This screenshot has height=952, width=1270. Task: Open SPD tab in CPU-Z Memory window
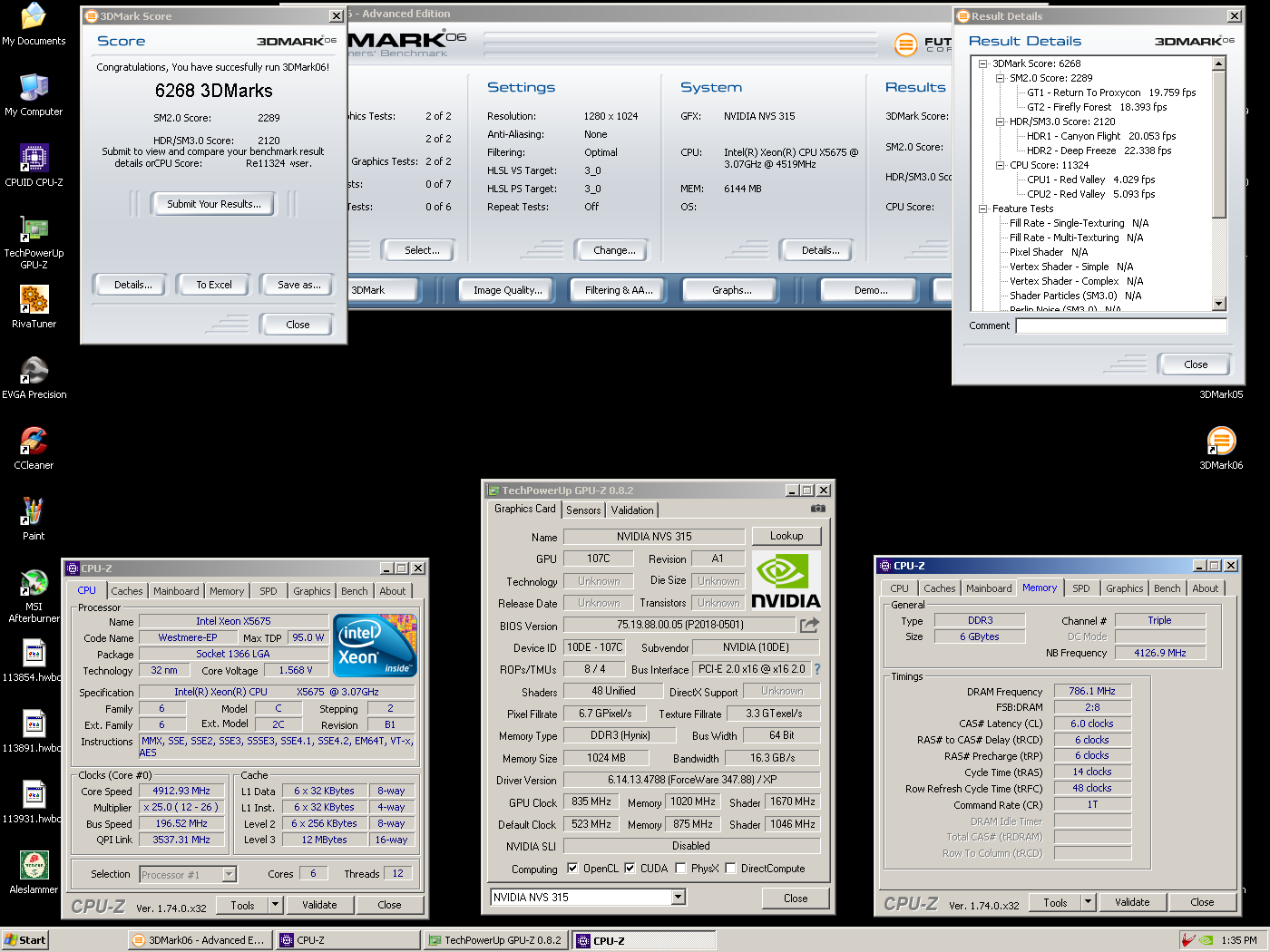pos(1081,588)
